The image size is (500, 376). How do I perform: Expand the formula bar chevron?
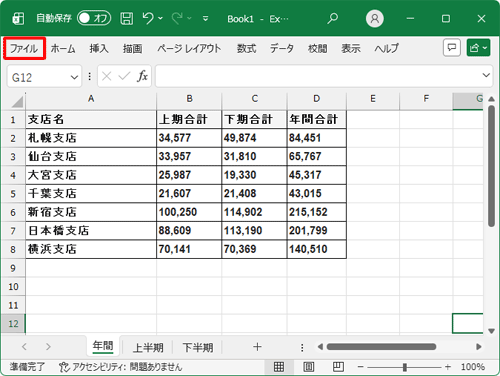pos(486,75)
